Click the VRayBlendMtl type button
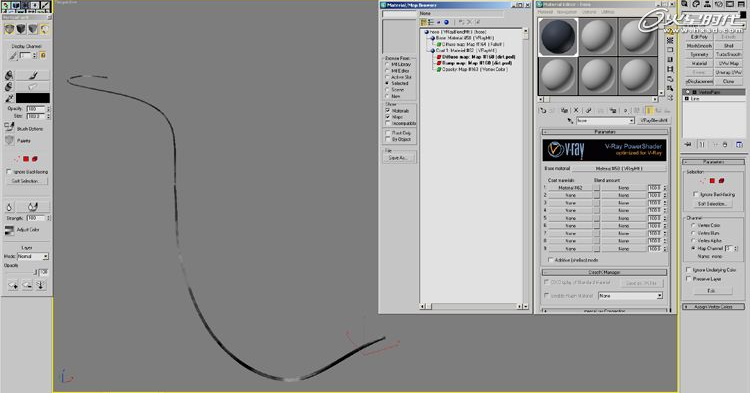 [x=654, y=120]
